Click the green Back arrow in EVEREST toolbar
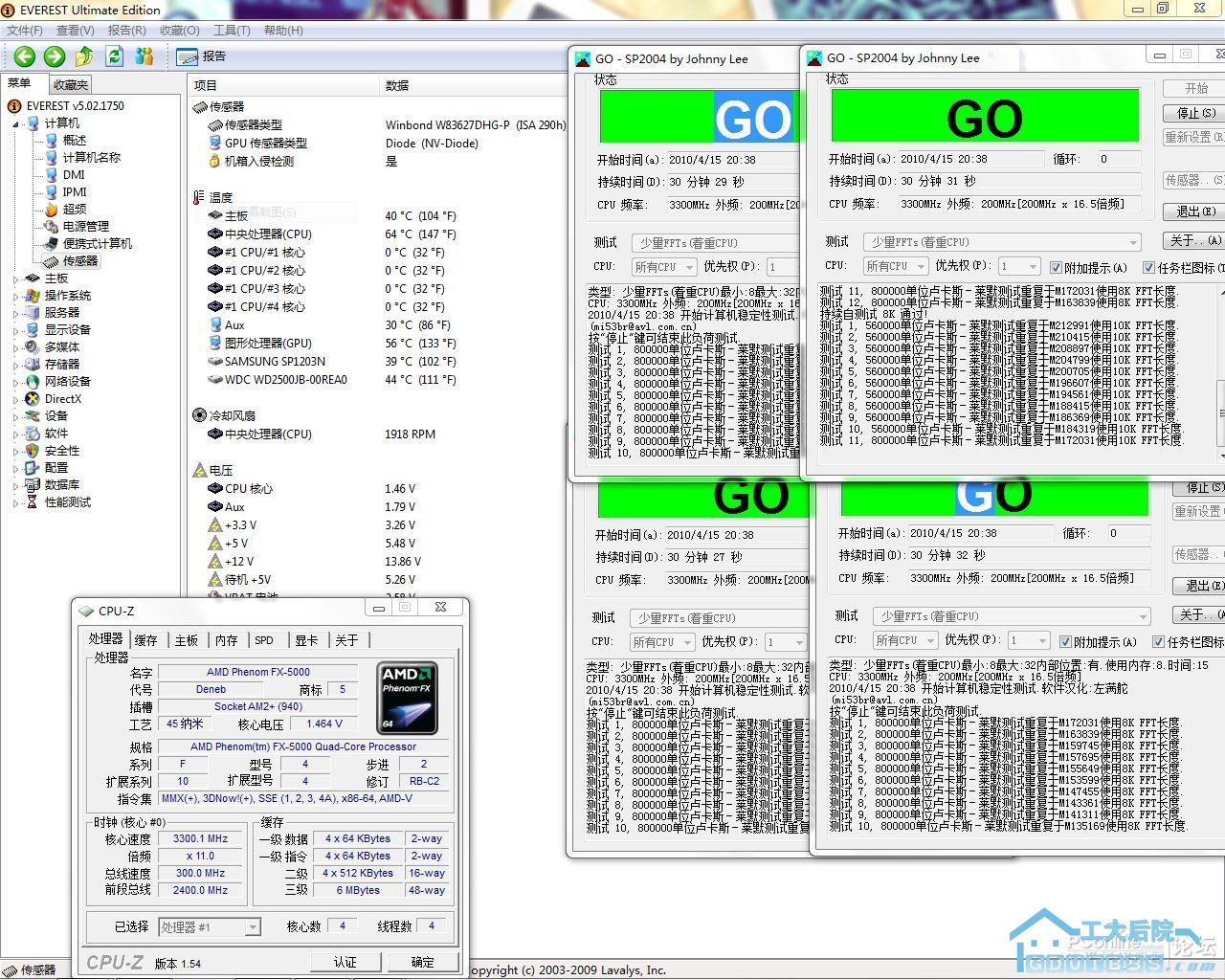The image size is (1225, 980). 25,56
